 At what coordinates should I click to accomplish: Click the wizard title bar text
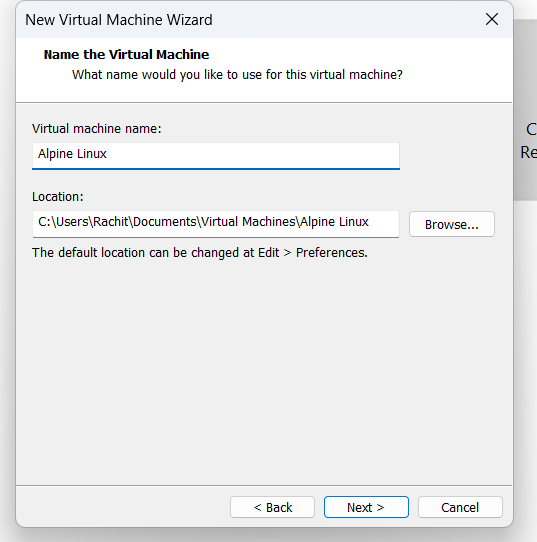click(x=119, y=20)
